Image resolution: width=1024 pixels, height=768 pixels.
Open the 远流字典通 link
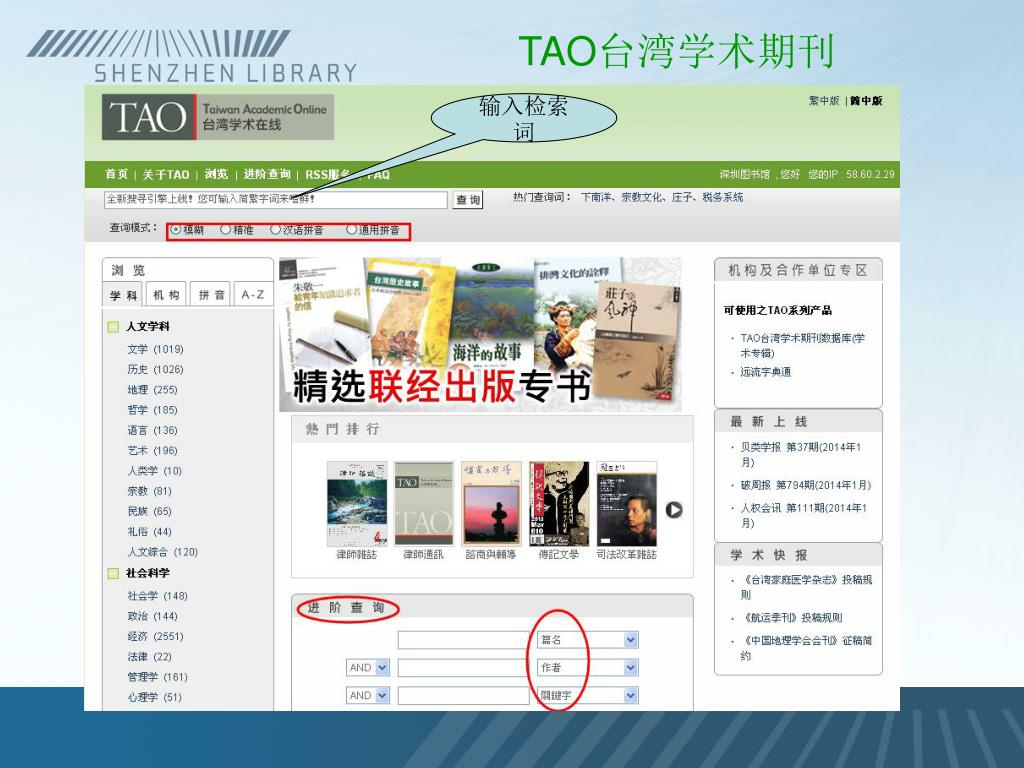click(765, 372)
